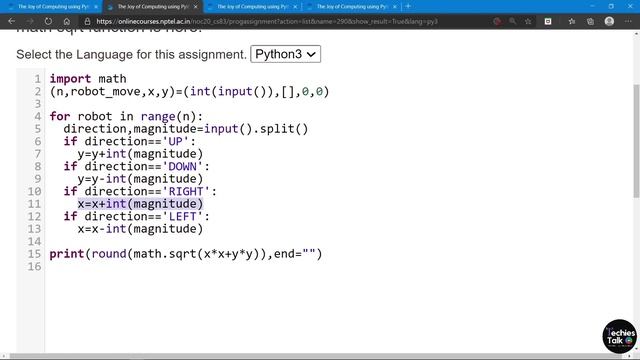Viewport: 640px width, 360px height.
Task: Switch to the fourth Joy of Computing tab
Action: [x=351, y=7]
